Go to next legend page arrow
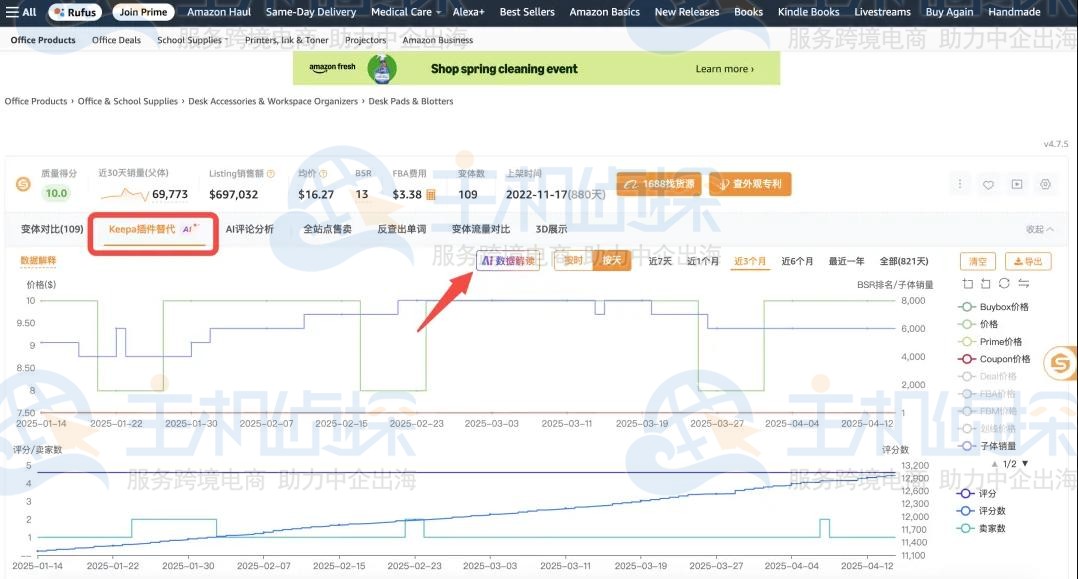Screen dimensions: 1078x579 (1024, 464)
